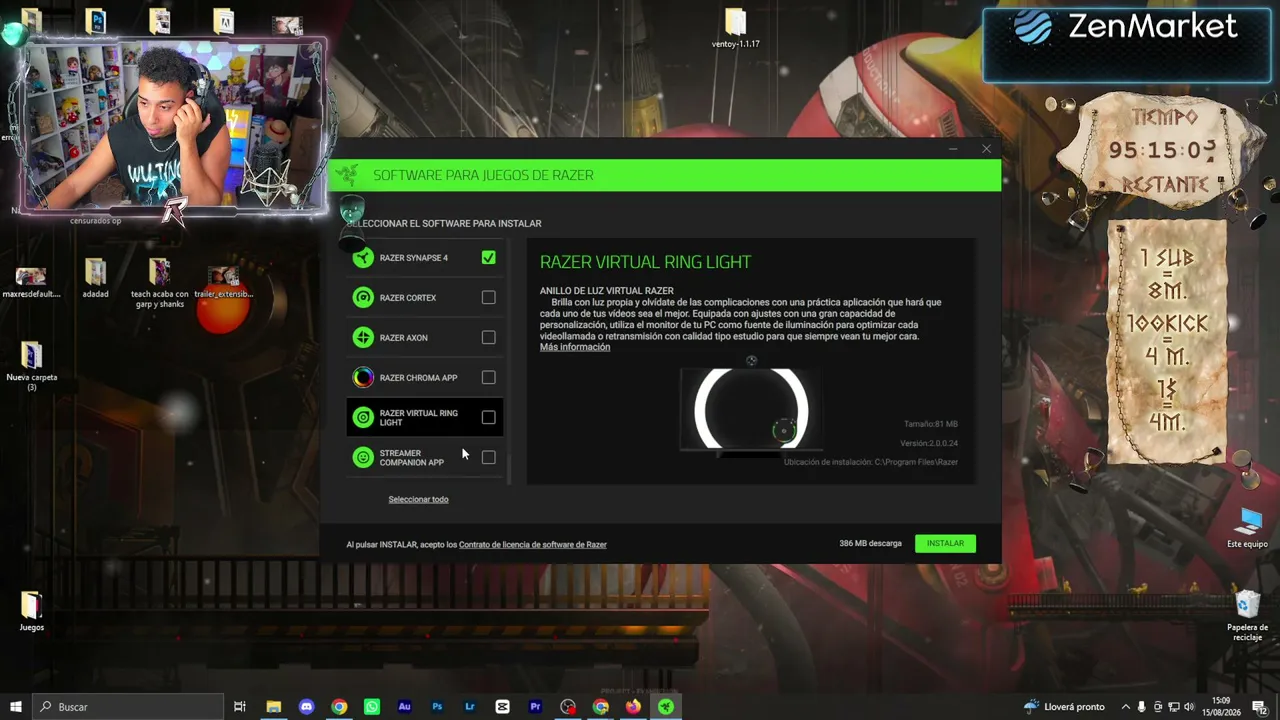
Task: Select the Razer Virtual Ring Light icon
Action: 363,418
